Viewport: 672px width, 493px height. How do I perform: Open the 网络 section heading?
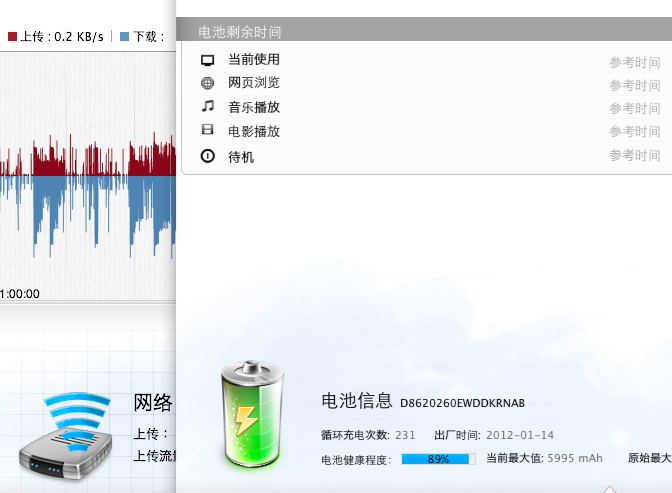[153, 403]
